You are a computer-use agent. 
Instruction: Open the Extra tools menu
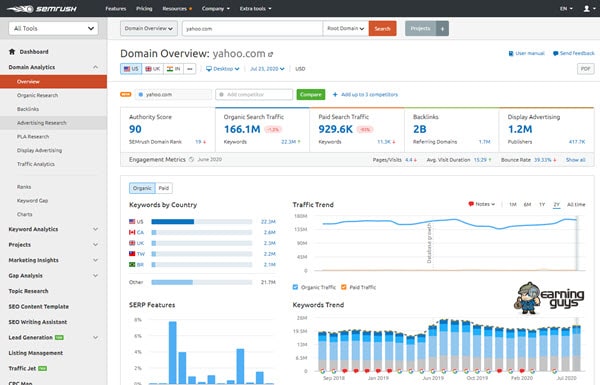coord(256,8)
